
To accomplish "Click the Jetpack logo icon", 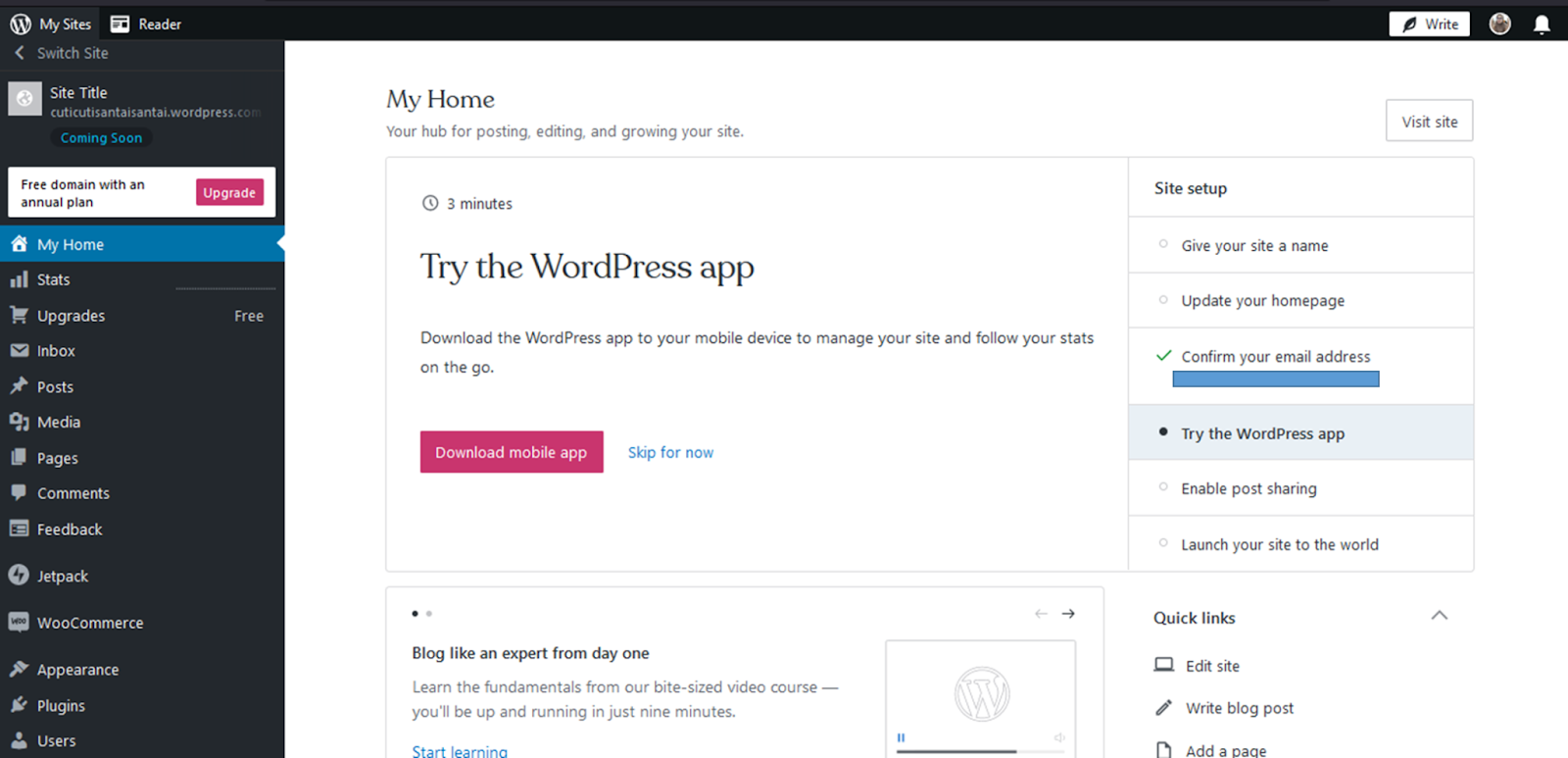I will pyautogui.click(x=19, y=576).
